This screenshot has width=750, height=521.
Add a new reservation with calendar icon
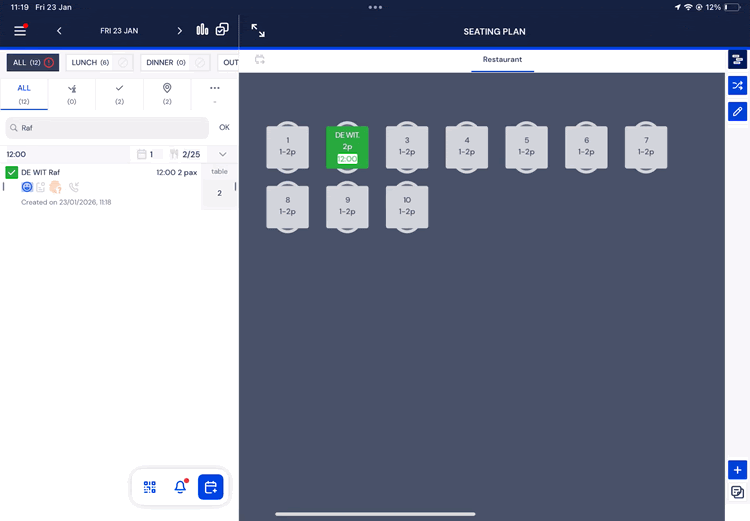pyautogui.click(x=211, y=487)
